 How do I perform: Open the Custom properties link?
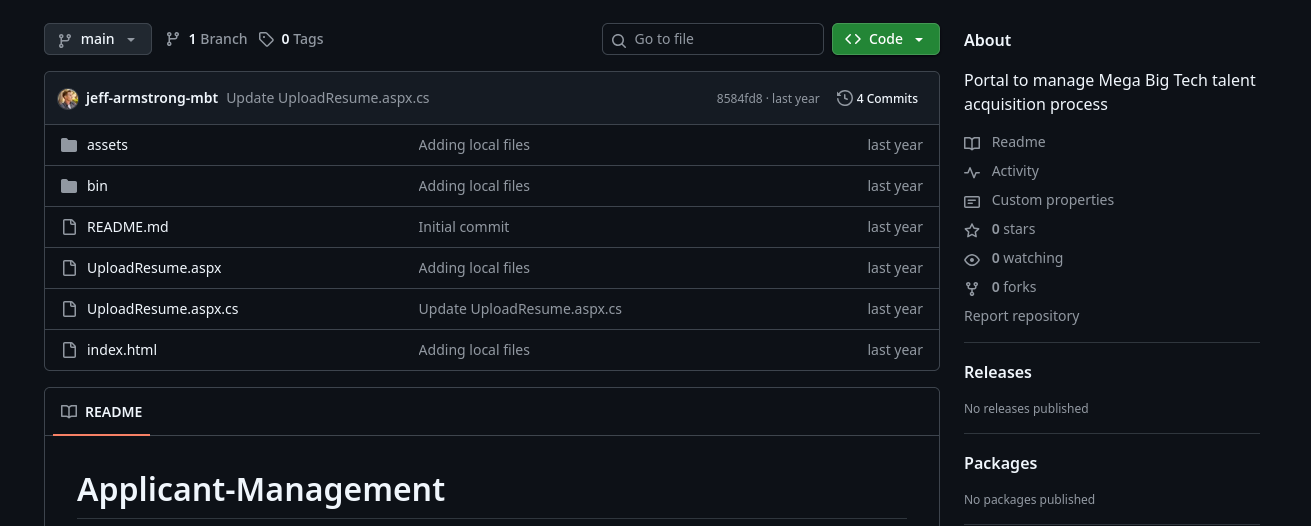click(1052, 200)
